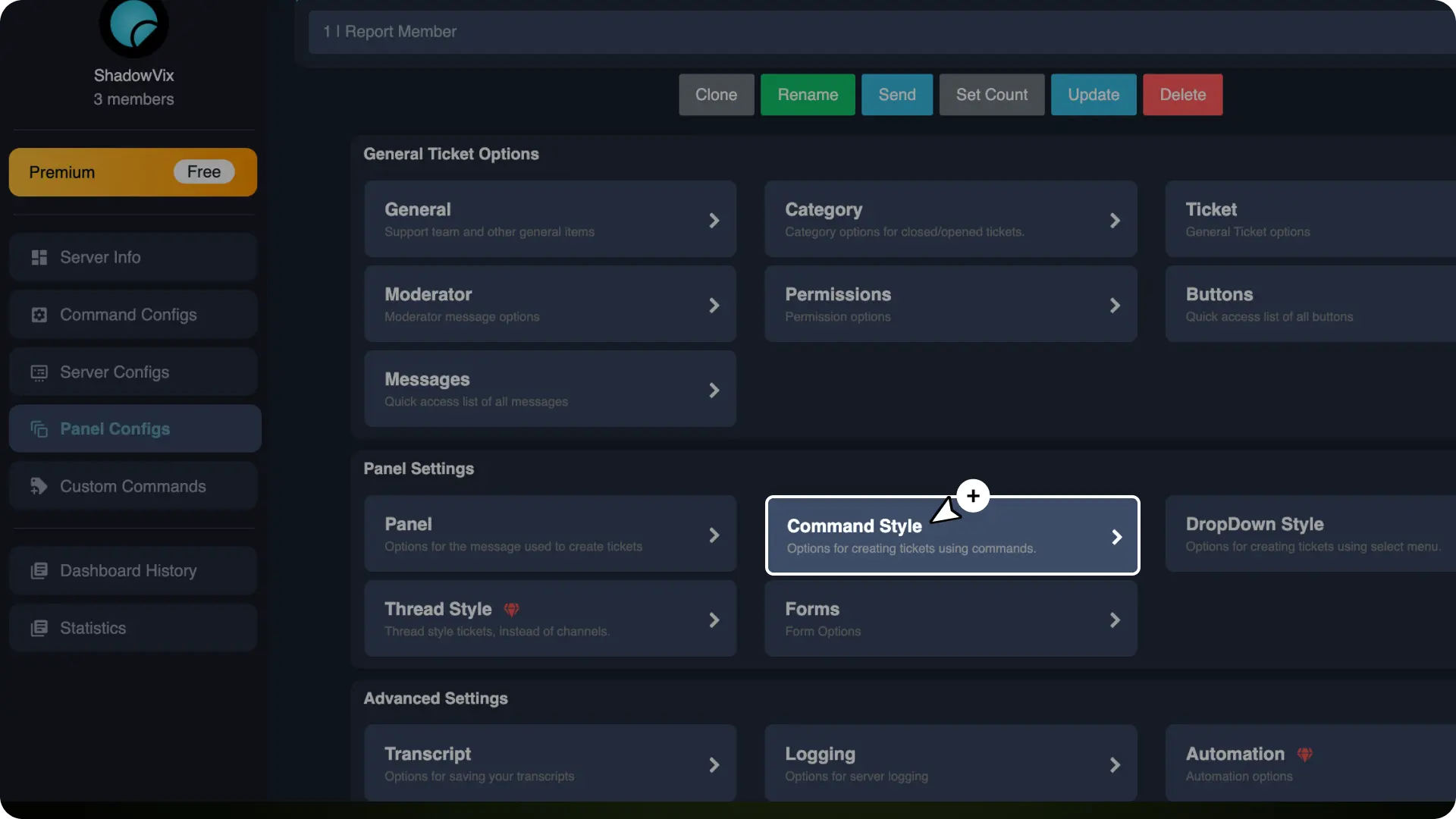Click the 'Advanced Settings' heading
The width and height of the screenshot is (1456, 819).
435,698
